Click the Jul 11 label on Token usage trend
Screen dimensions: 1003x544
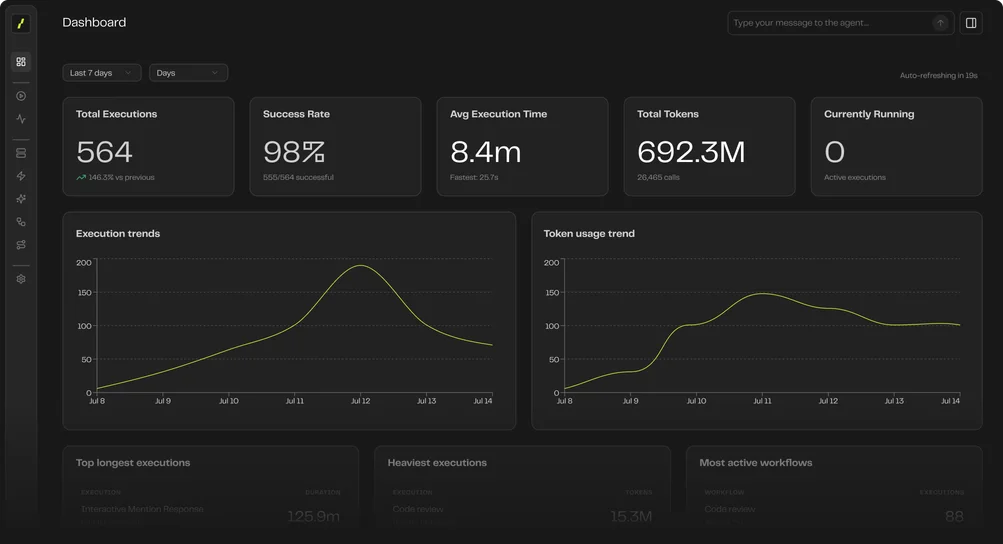[762, 401]
